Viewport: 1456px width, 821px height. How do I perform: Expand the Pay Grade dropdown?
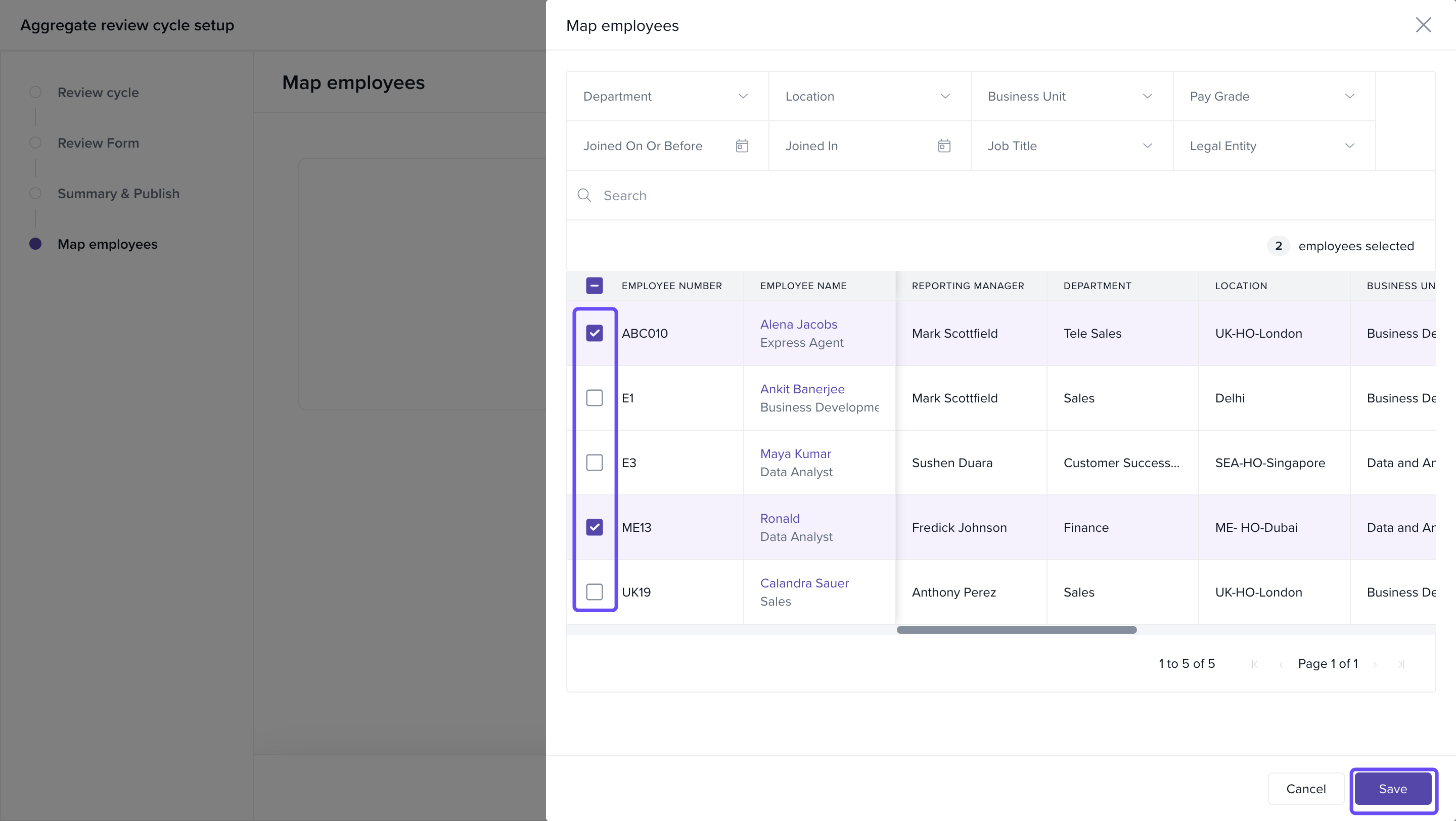(1273, 97)
